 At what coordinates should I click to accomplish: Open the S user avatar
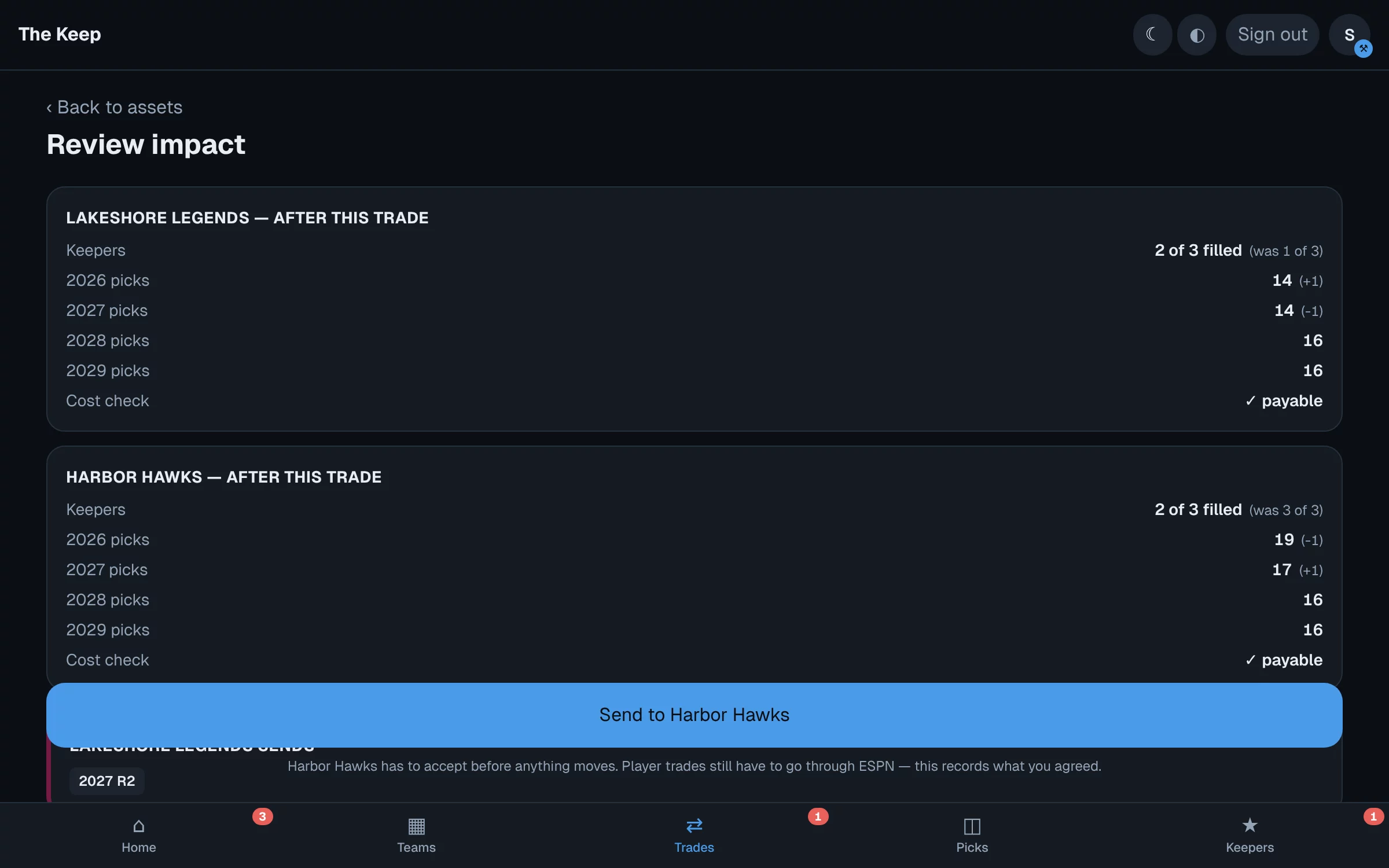(x=1349, y=35)
